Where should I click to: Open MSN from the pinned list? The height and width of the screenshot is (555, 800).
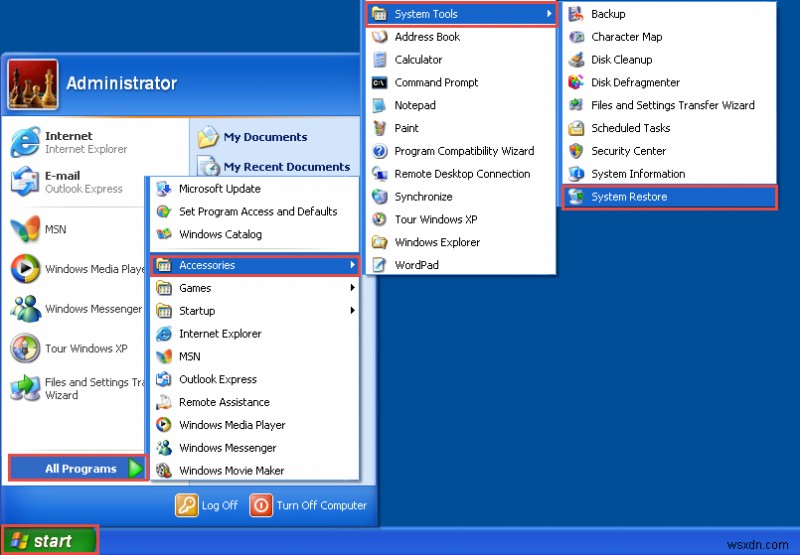point(39,230)
